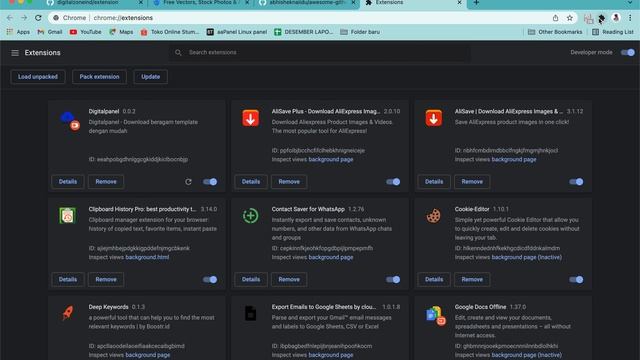The height and width of the screenshot is (360, 640).
Task: Click the Contact Saver for WhatsApp icon
Action: coord(251,216)
